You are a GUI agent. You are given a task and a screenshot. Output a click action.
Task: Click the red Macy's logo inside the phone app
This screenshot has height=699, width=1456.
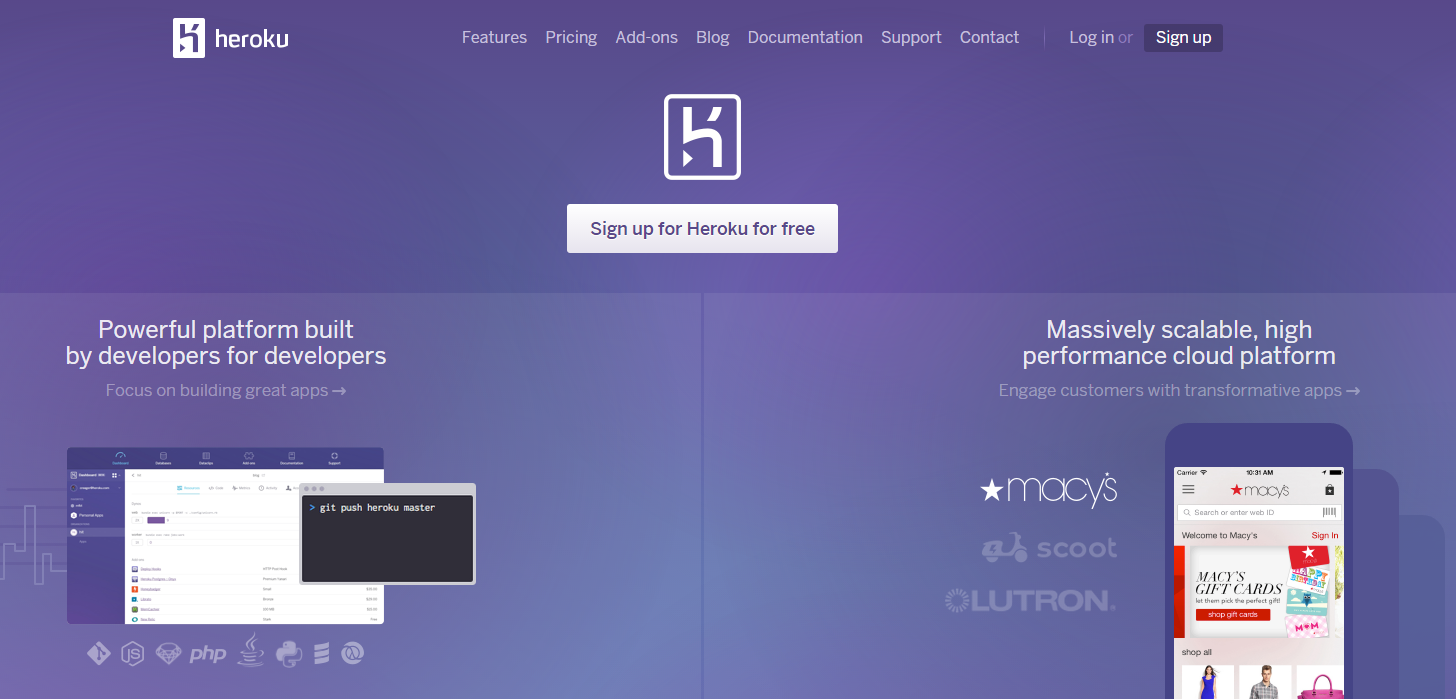(1259, 490)
